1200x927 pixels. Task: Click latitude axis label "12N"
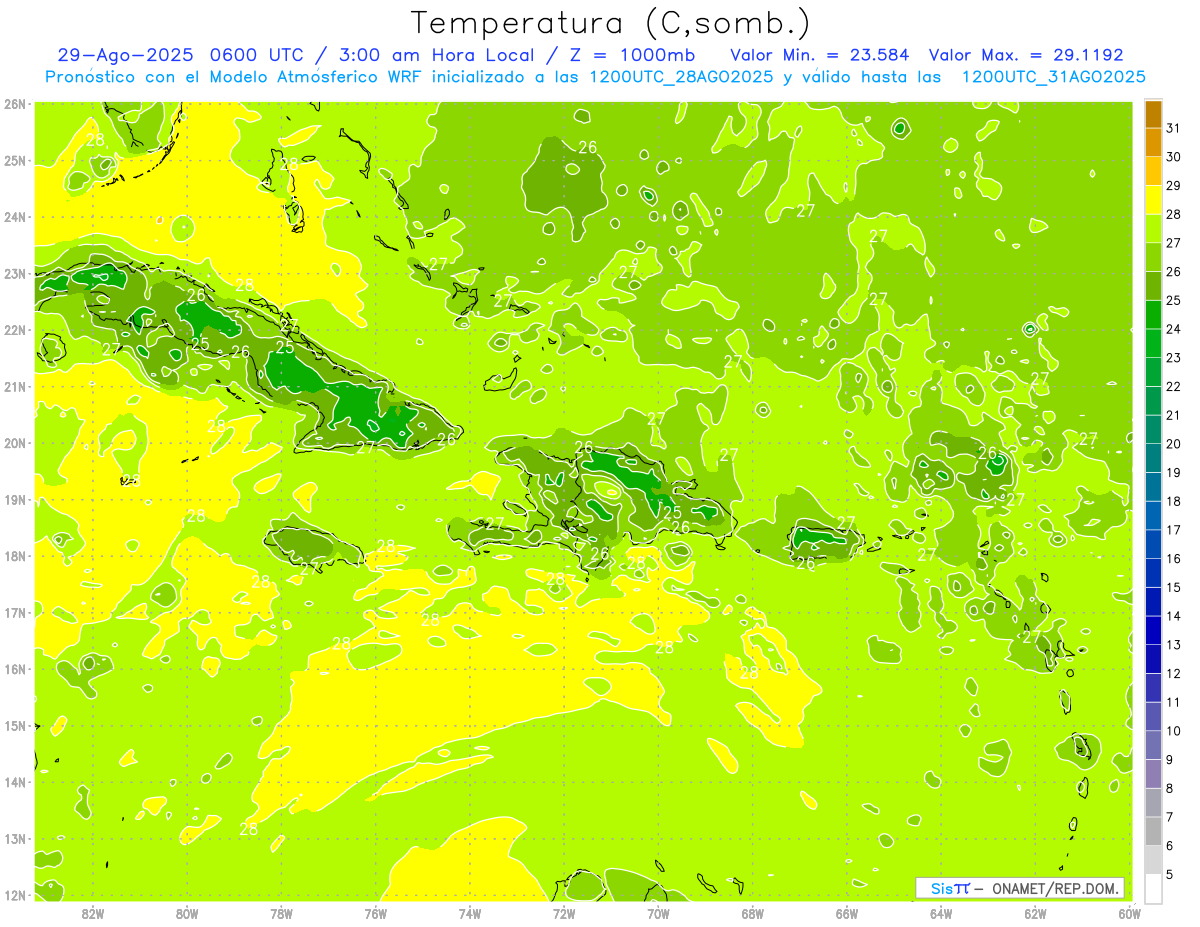point(15,895)
